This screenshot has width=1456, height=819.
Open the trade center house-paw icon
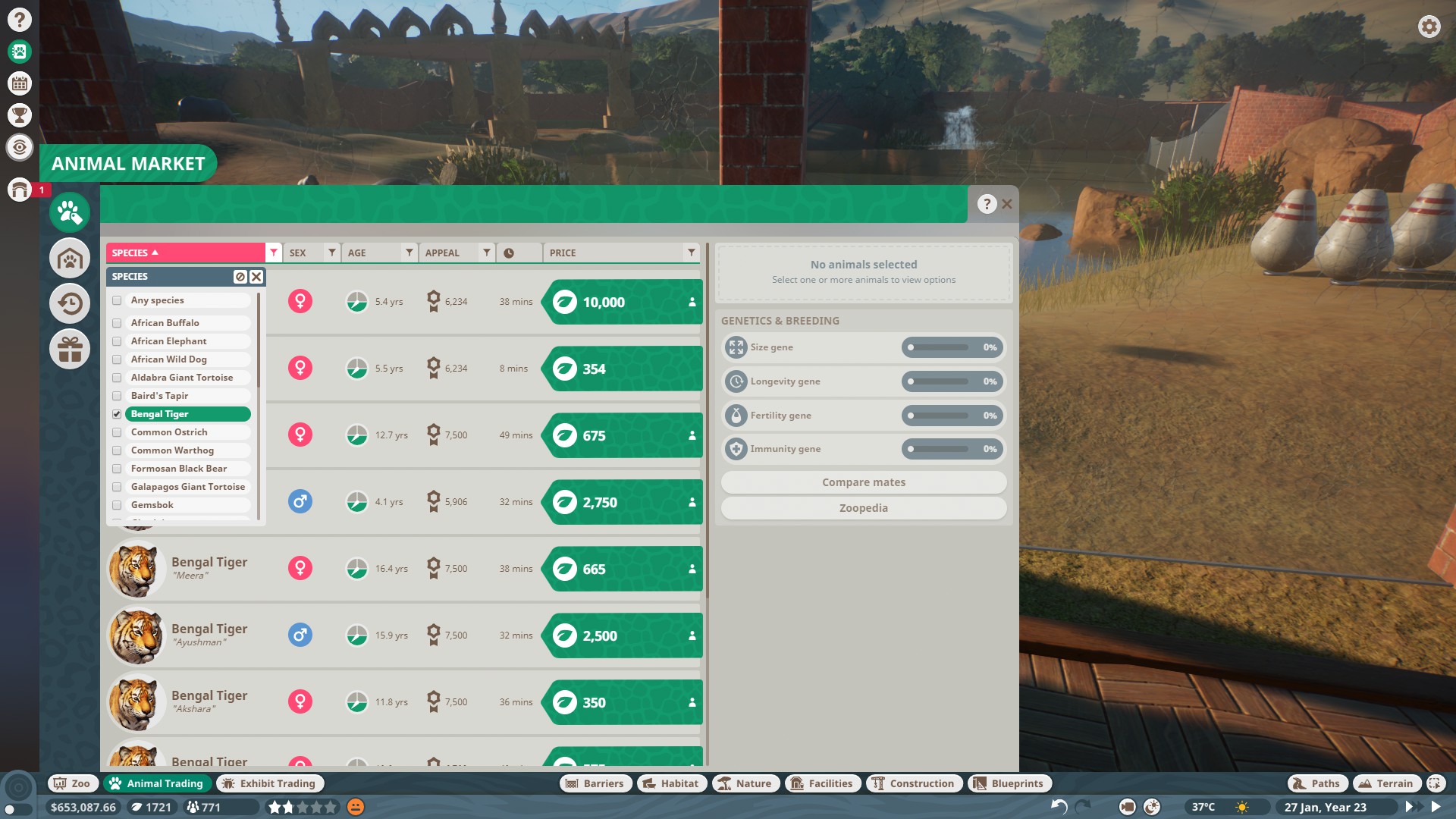point(70,259)
